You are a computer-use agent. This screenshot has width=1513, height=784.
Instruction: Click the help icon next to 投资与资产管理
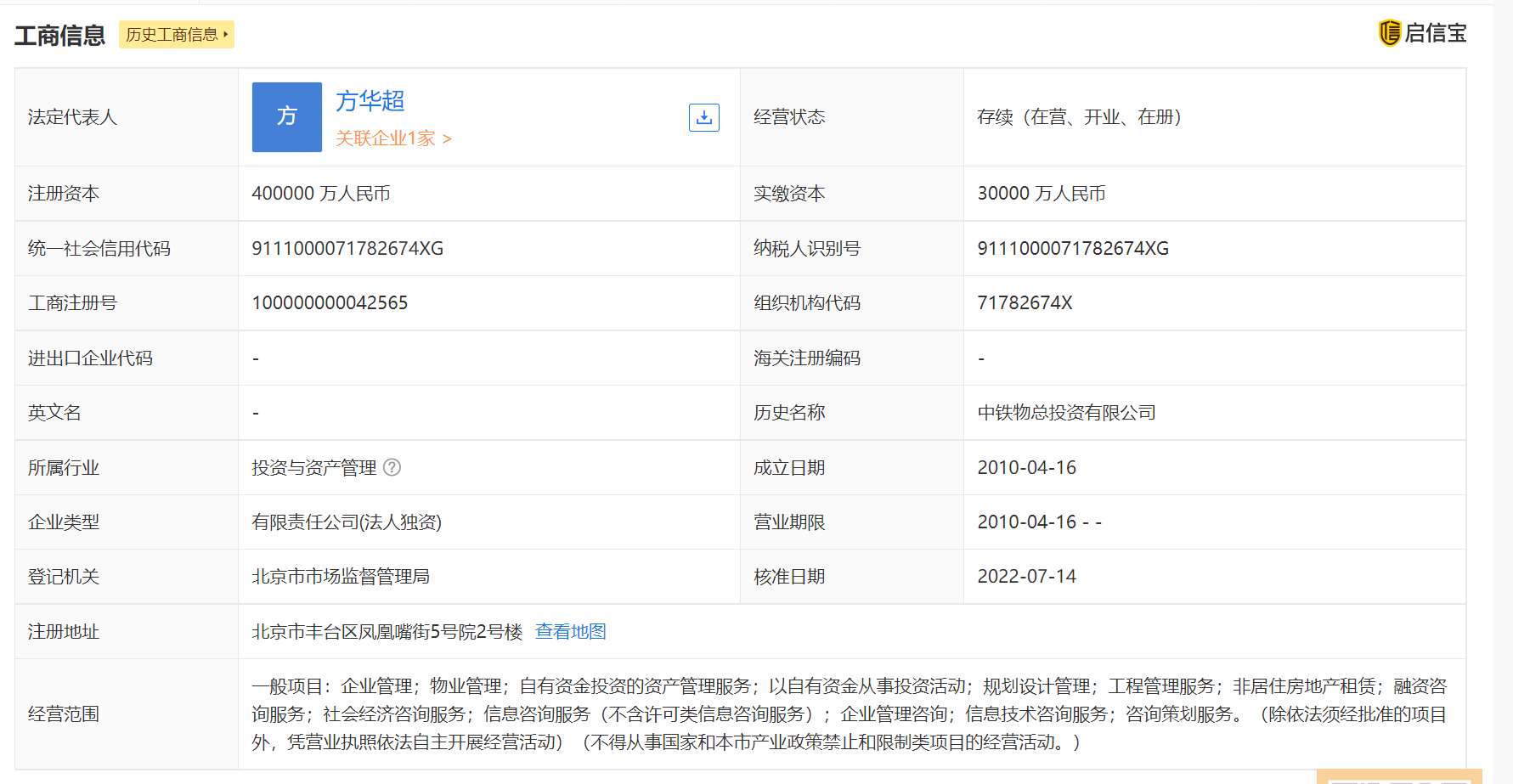[x=392, y=467]
